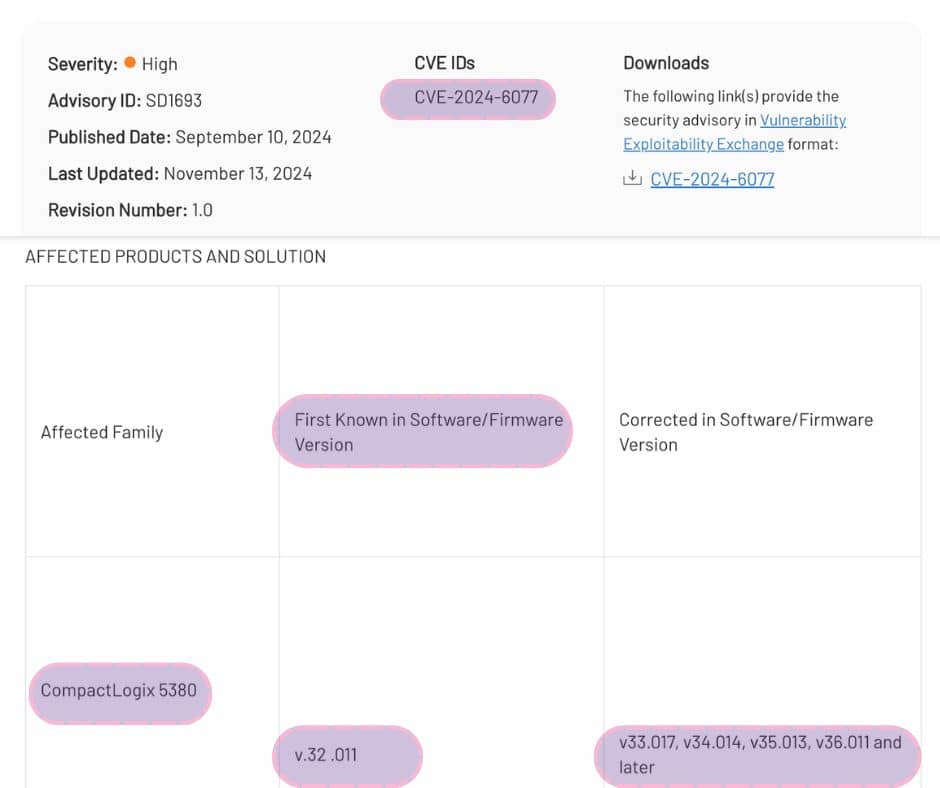The height and width of the screenshot is (788, 940).
Task: Click the orange High severity indicator dot
Action: pyautogui.click(x=128, y=64)
